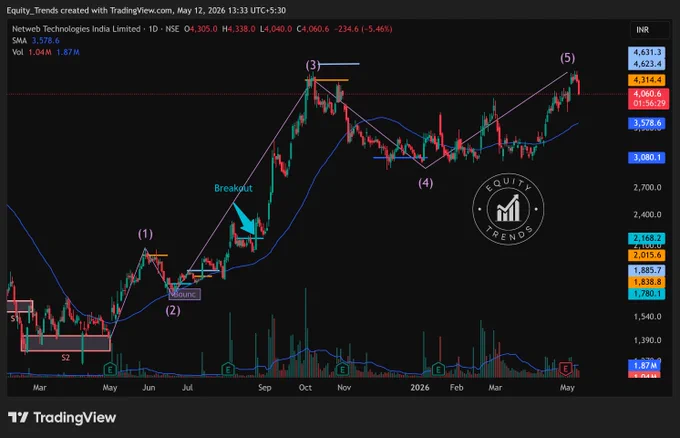Click the Jul label on time axis
680x438 pixels.
[x=187, y=388]
